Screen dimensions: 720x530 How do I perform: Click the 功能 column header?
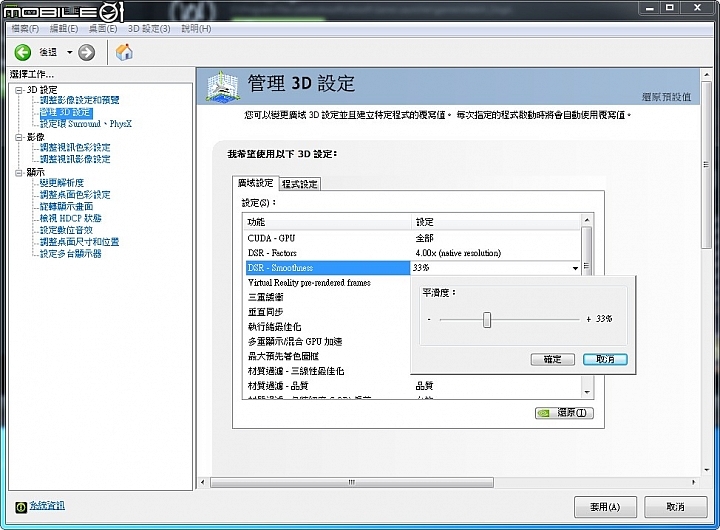coord(328,222)
